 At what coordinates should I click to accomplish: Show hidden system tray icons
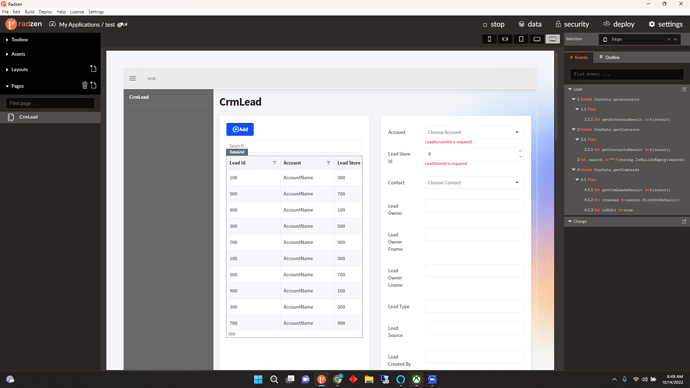[x=614, y=379]
